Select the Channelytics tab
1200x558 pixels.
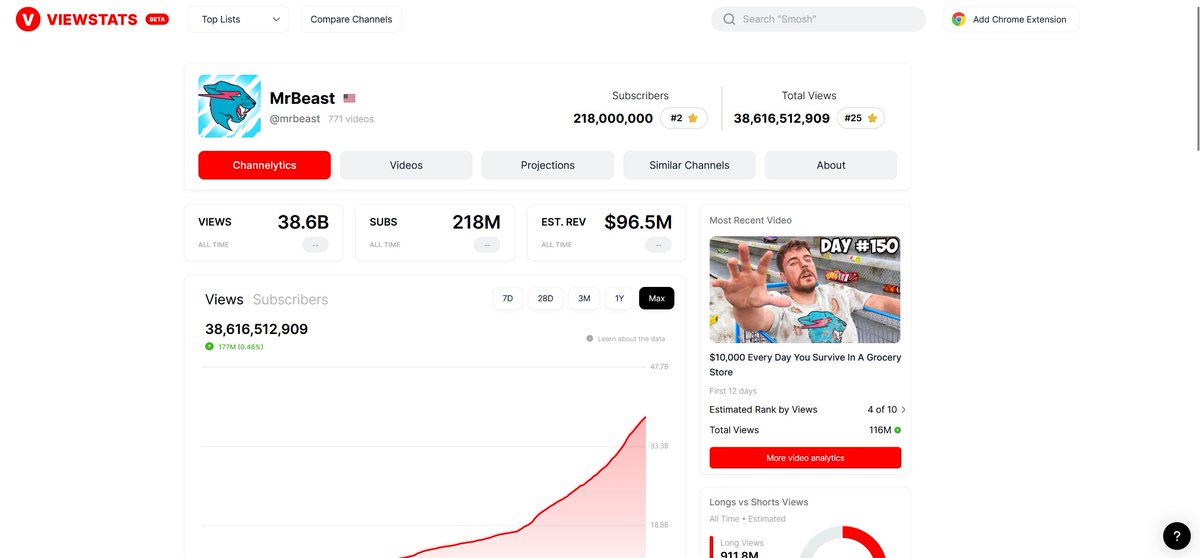(x=264, y=165)
